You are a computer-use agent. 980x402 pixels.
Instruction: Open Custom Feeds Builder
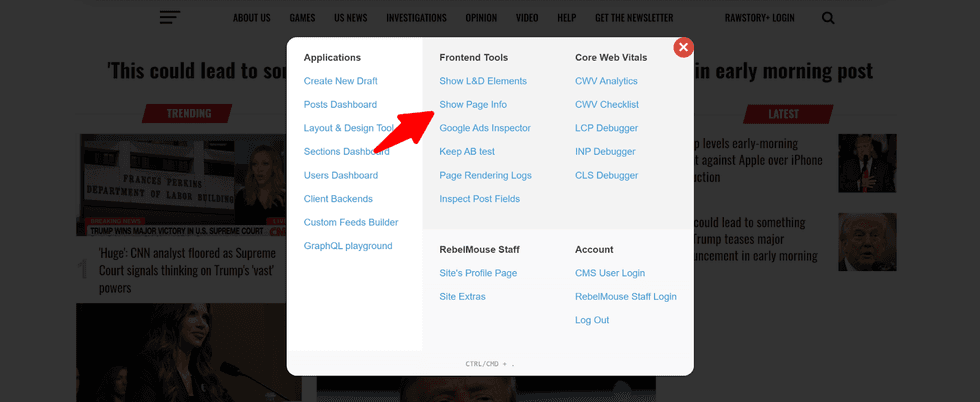(351, 222)
